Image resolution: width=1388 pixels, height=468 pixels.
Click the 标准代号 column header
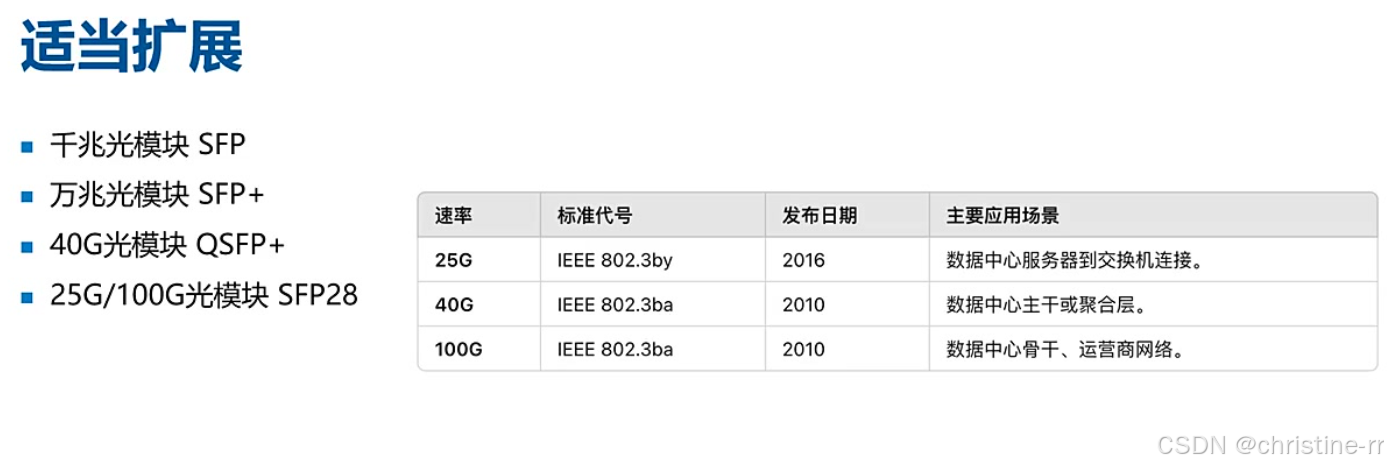tap(594, 215)
